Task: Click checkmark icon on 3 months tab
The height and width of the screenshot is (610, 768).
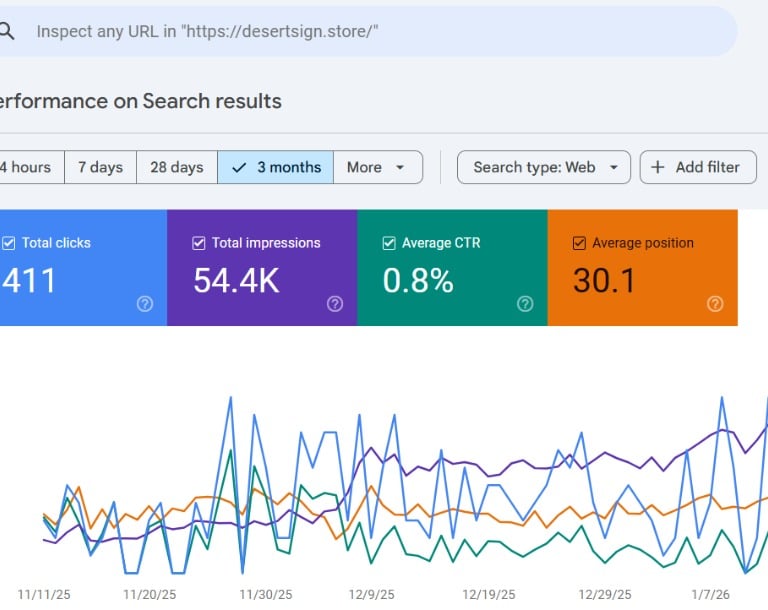Action: tap(238, 167)
